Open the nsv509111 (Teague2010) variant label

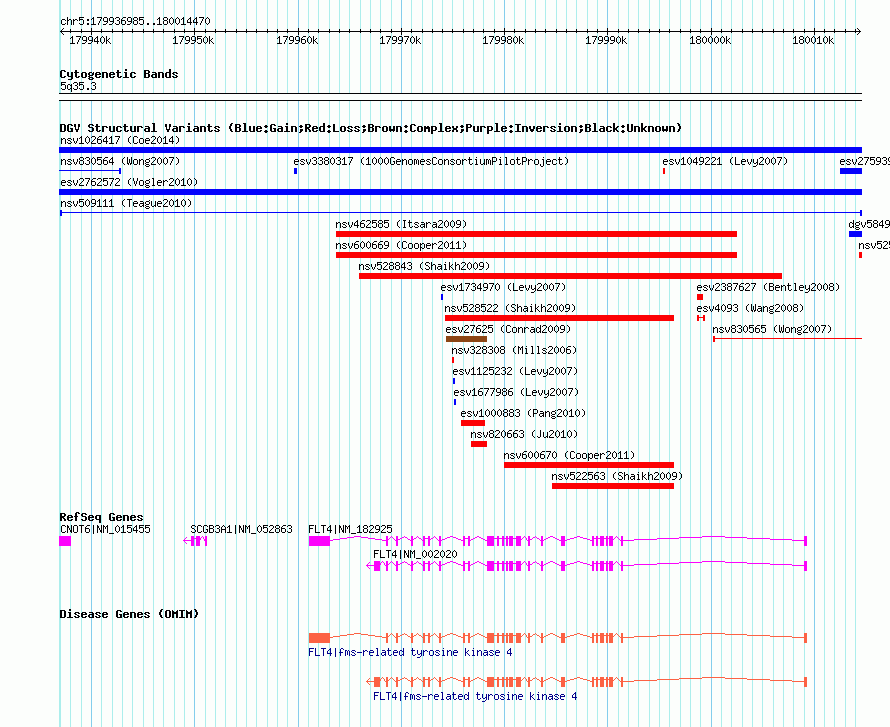click(x=126, y=203)
